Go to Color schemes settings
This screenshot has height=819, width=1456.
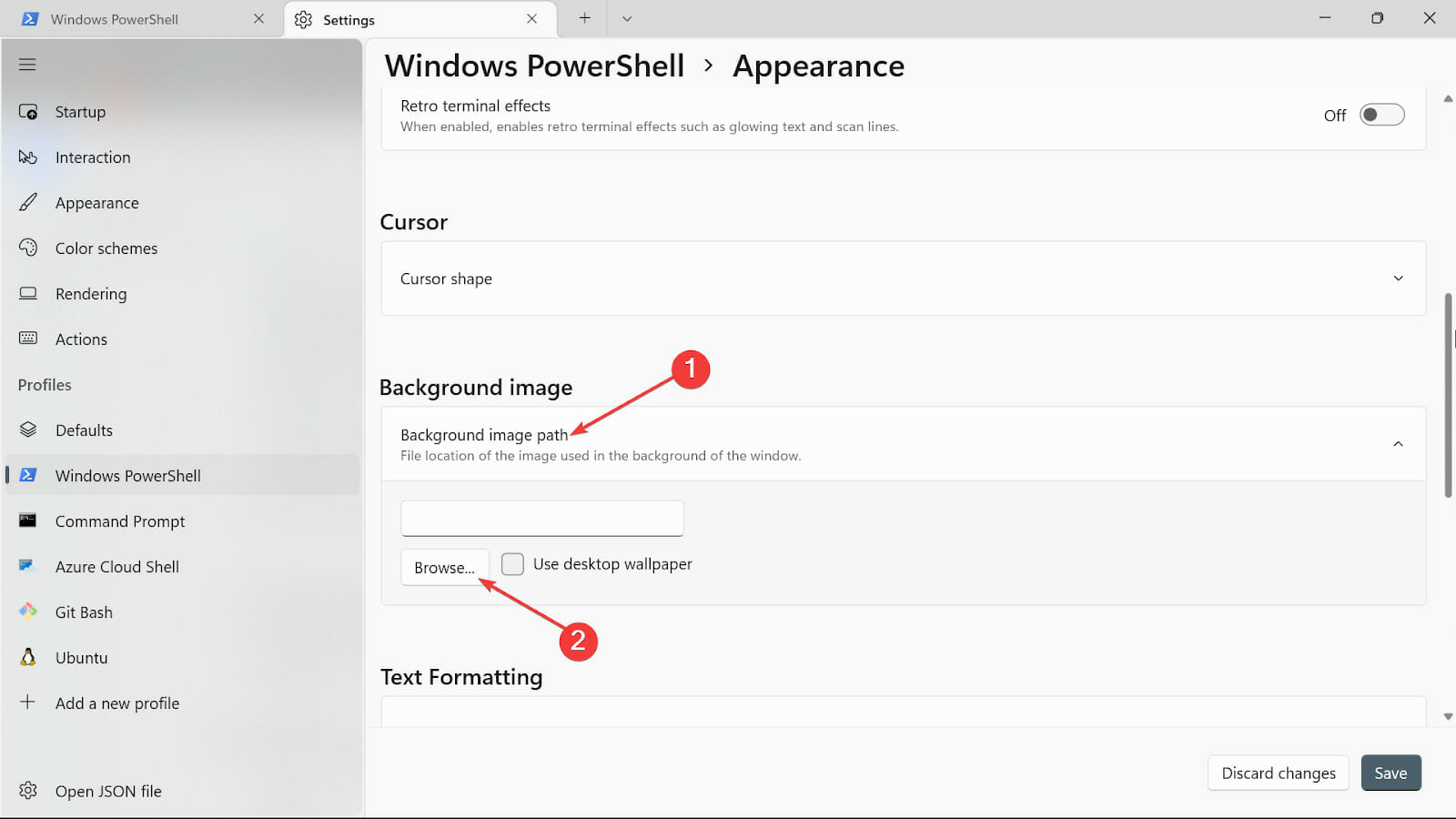182,248
